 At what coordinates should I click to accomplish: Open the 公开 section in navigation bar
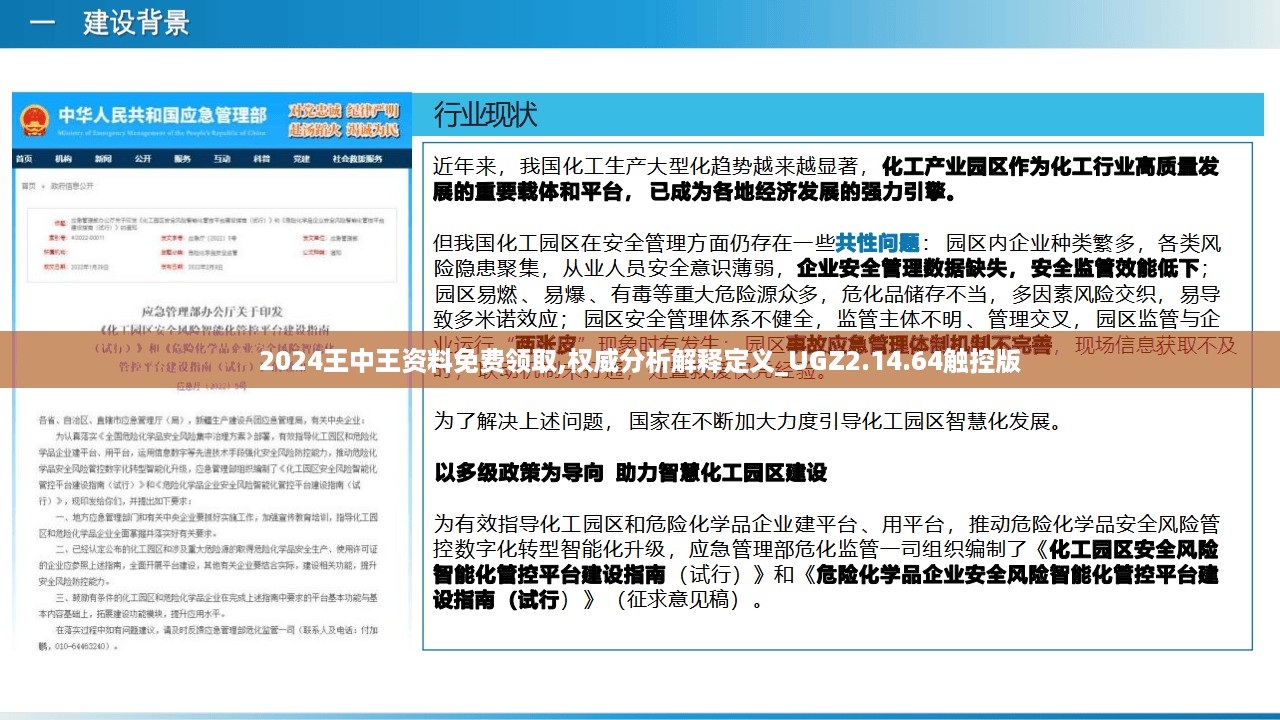(142, 159)
